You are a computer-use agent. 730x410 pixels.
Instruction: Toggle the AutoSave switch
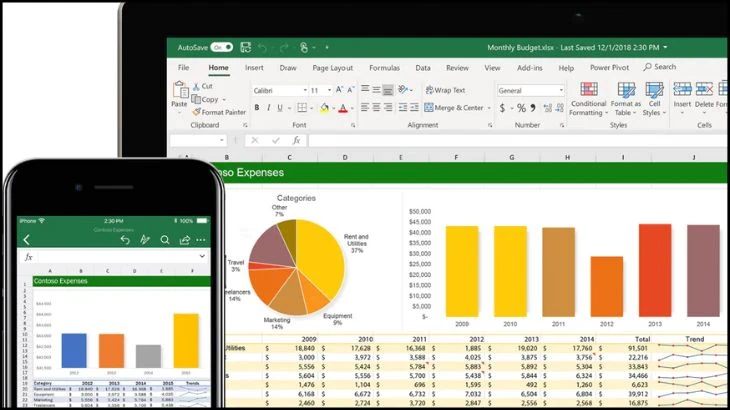click(222, 47)
